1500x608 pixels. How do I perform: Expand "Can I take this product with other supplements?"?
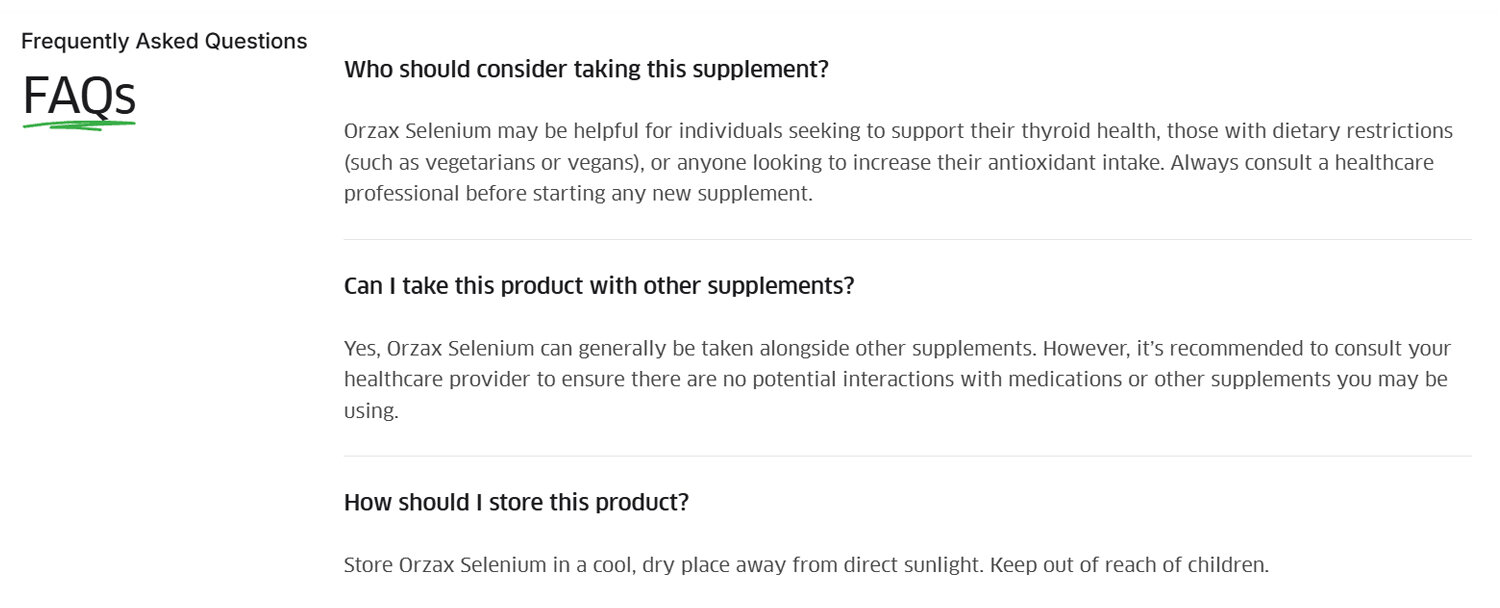[599, 286]
